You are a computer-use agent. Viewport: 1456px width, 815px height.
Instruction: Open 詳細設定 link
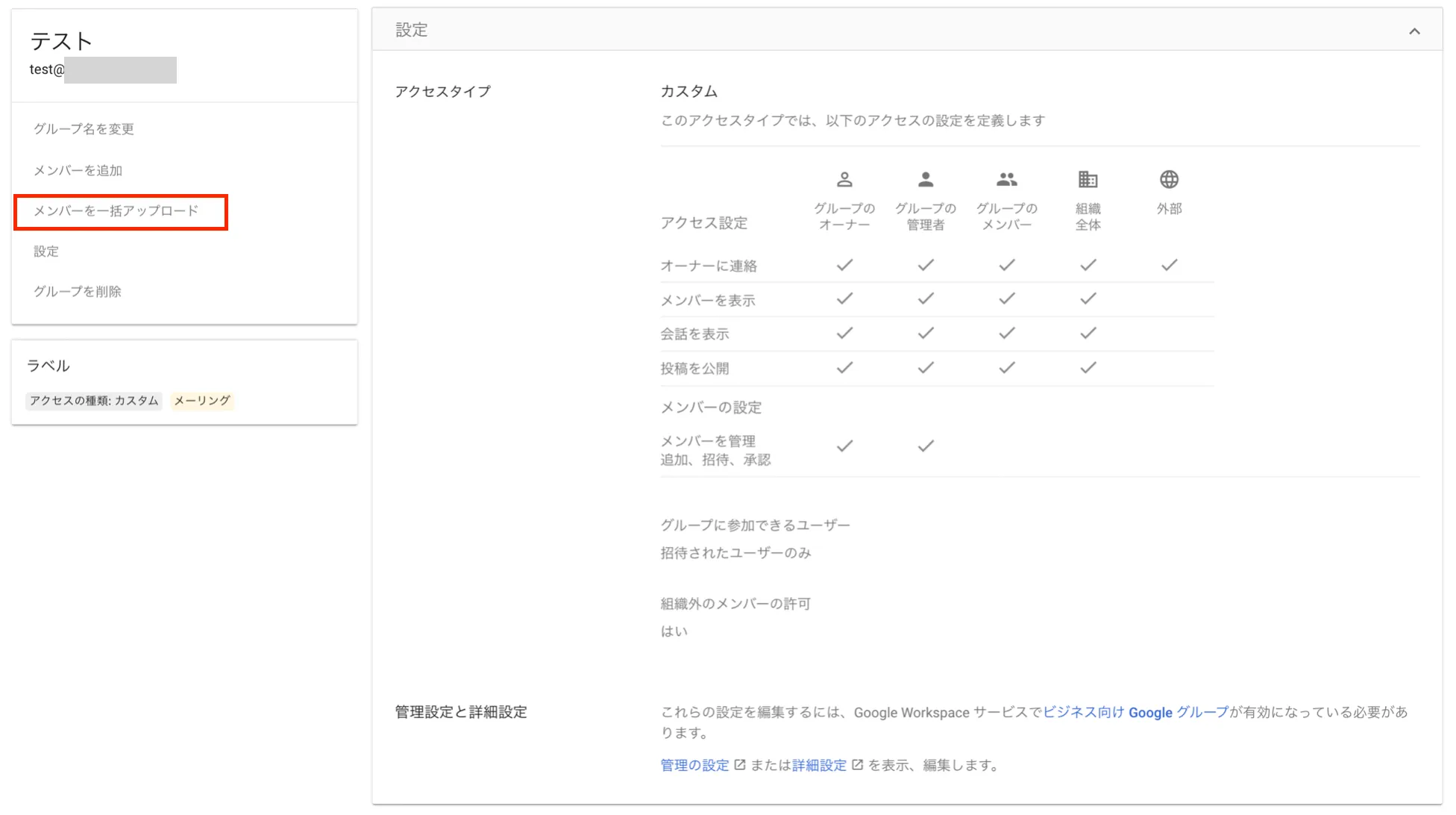pyautogui.click(x=819, y=766)
